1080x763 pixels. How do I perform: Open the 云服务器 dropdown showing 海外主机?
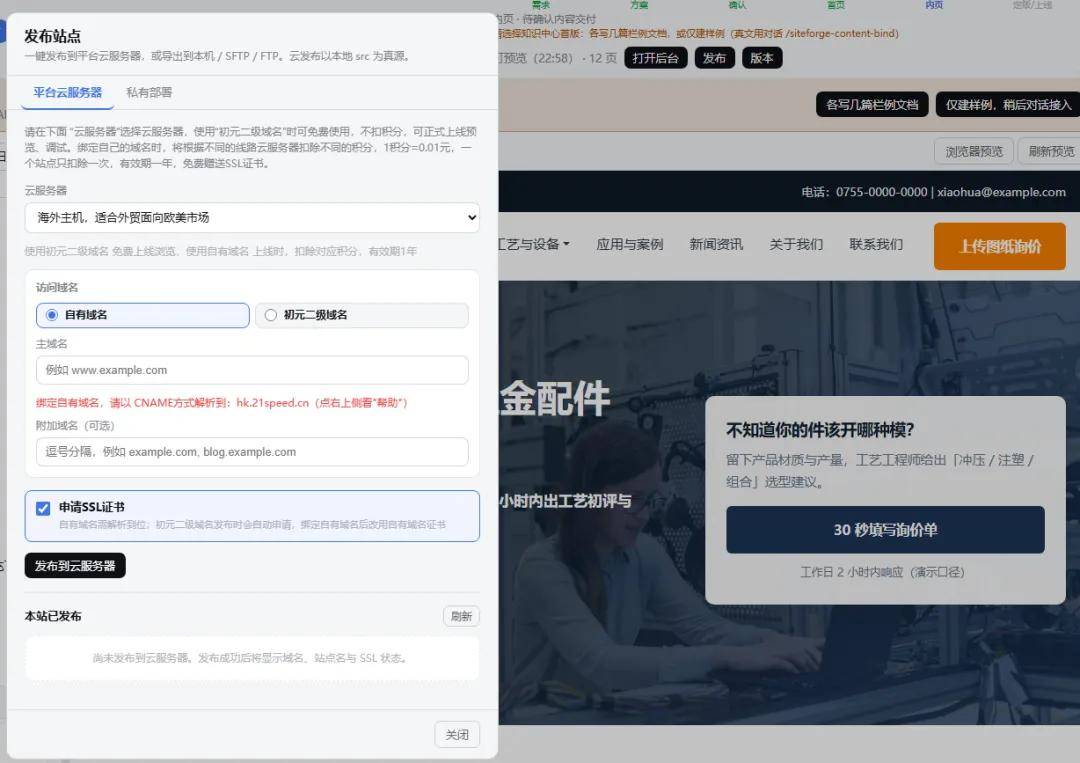click(x=252, y=218)
